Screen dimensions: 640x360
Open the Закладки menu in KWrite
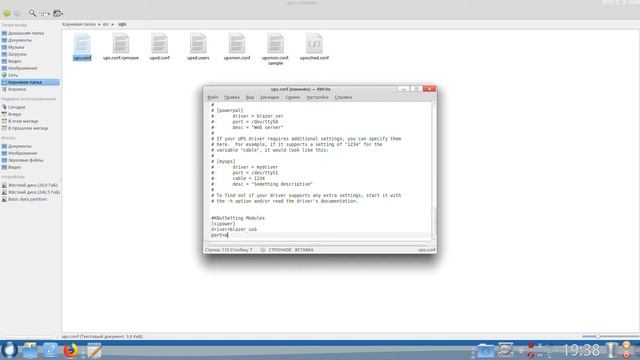point(269,97)
